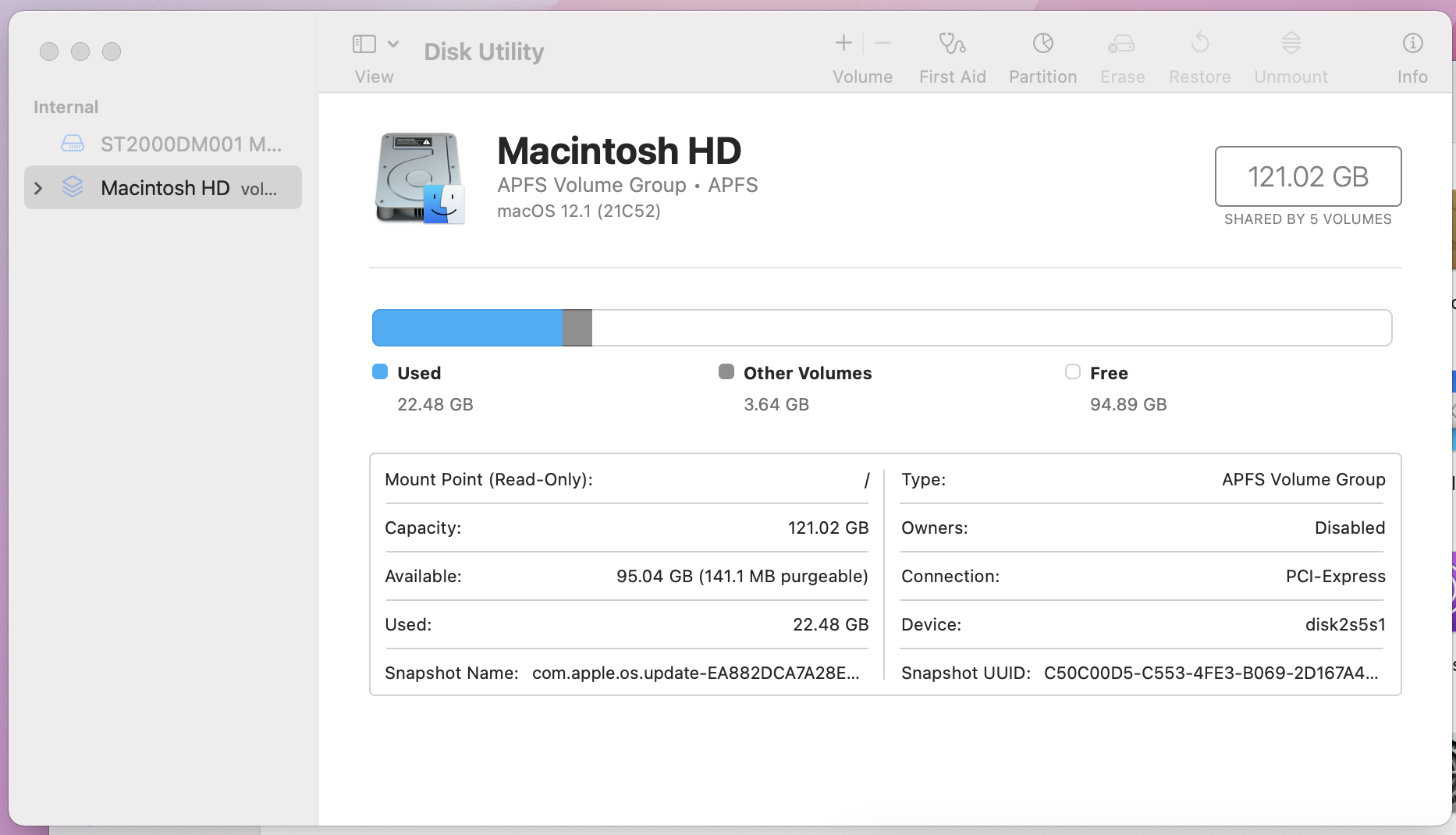Open the Info icon in toolbar
1456x835 pixels.
(x=1412, y=43)
